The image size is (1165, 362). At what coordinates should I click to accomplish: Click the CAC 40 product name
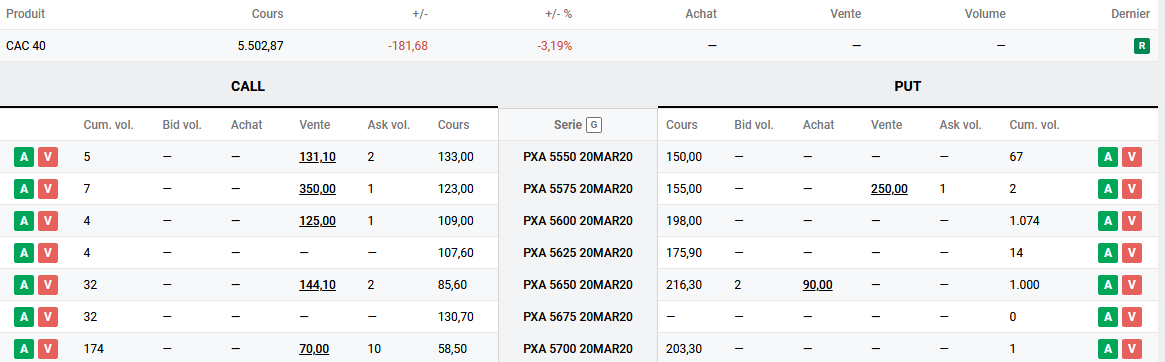click(x=26, y=46)
